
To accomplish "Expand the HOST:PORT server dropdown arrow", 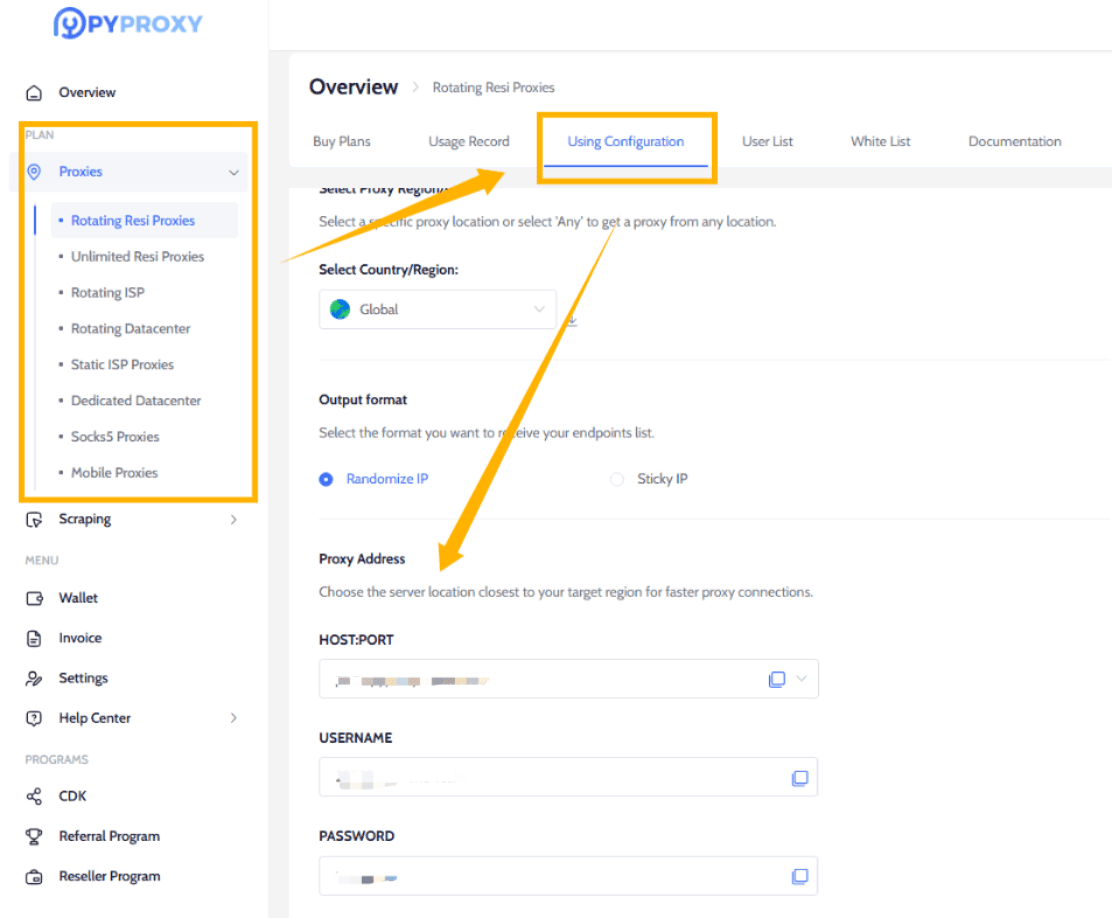I will click(801, 679).
